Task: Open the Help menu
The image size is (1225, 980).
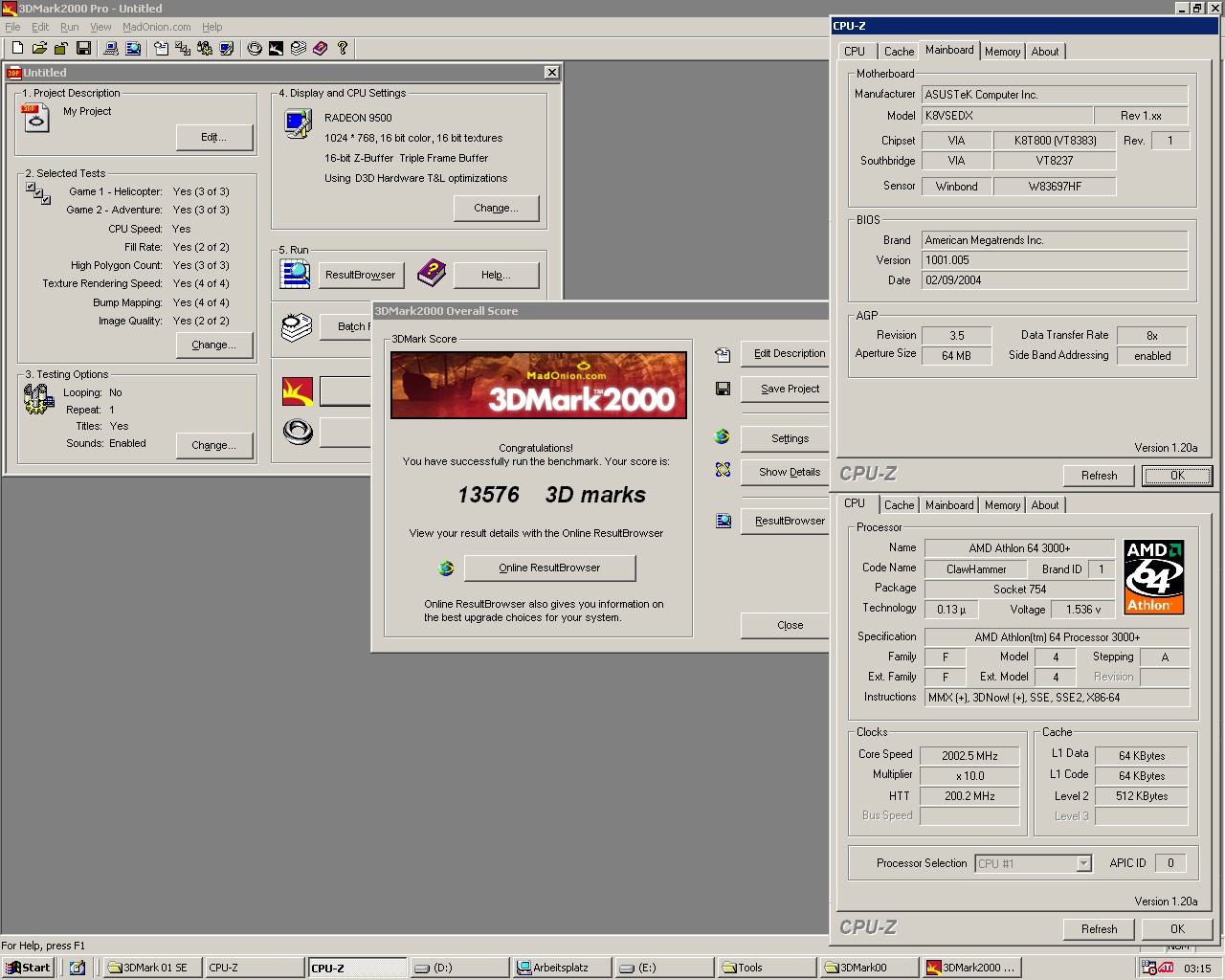Action: (x=212, y=27)
